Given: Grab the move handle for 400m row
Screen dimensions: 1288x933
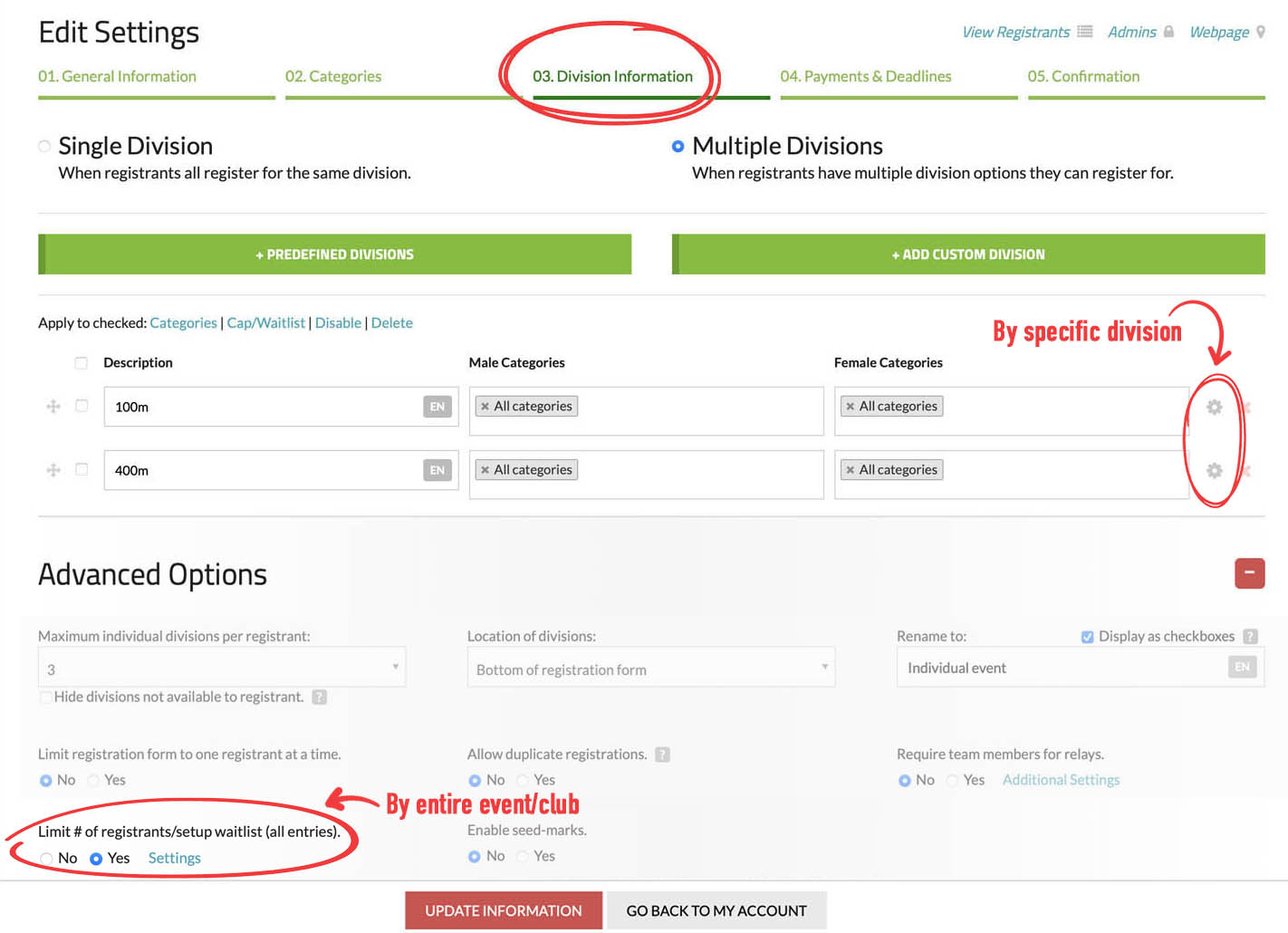Looking at the screenshot, I should point(53,470).
